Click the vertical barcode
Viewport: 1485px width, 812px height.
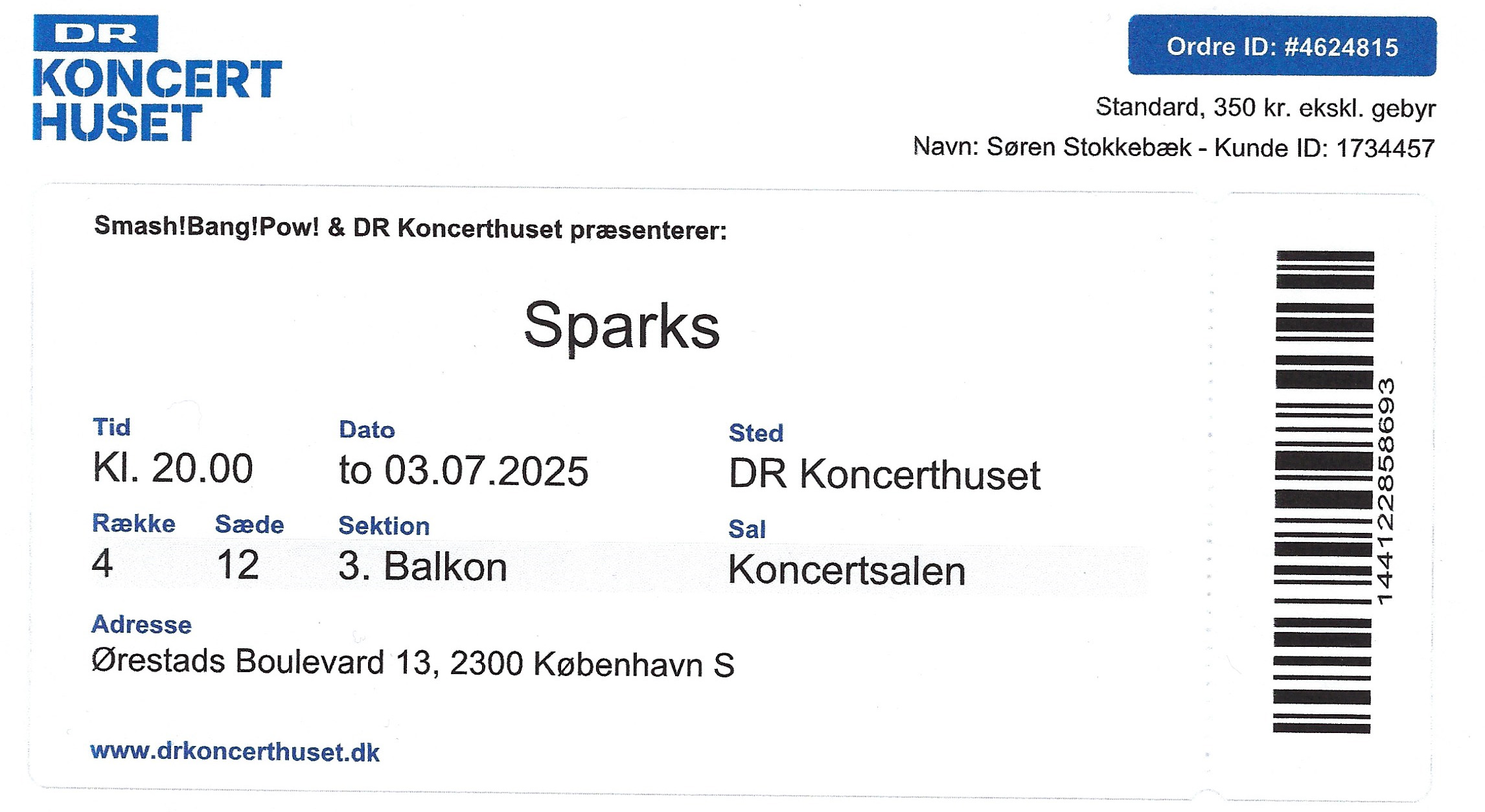tap(1323, 492)
